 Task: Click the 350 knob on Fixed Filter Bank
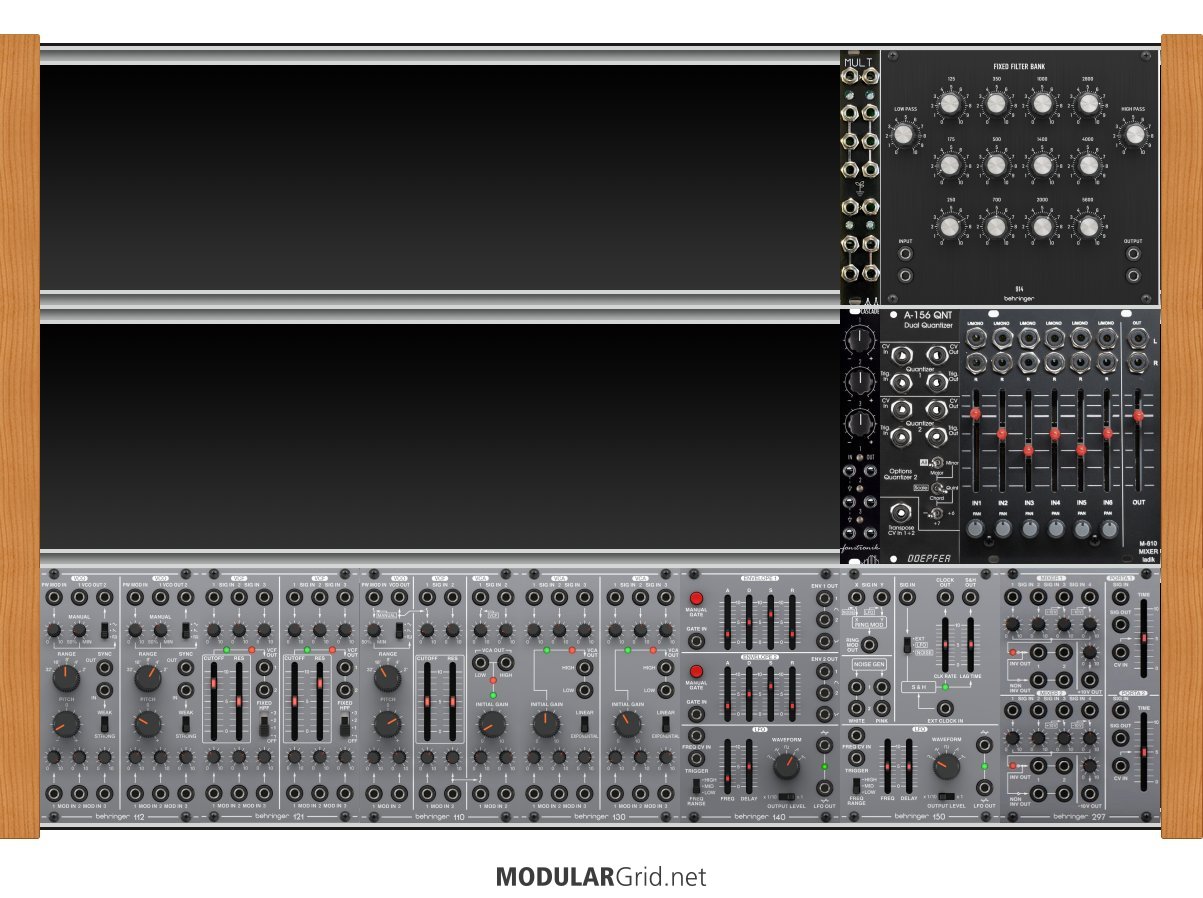click(x=996, y=104)
